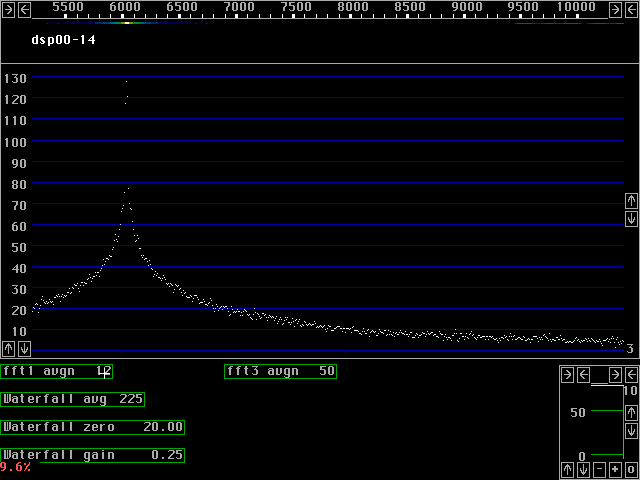
Task: Click the 40 dB scale label
Action: [x=18, y=269]
